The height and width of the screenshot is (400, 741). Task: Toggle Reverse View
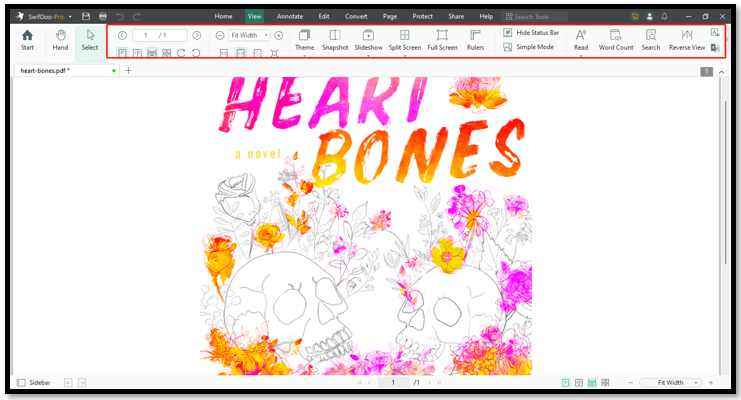687,41
